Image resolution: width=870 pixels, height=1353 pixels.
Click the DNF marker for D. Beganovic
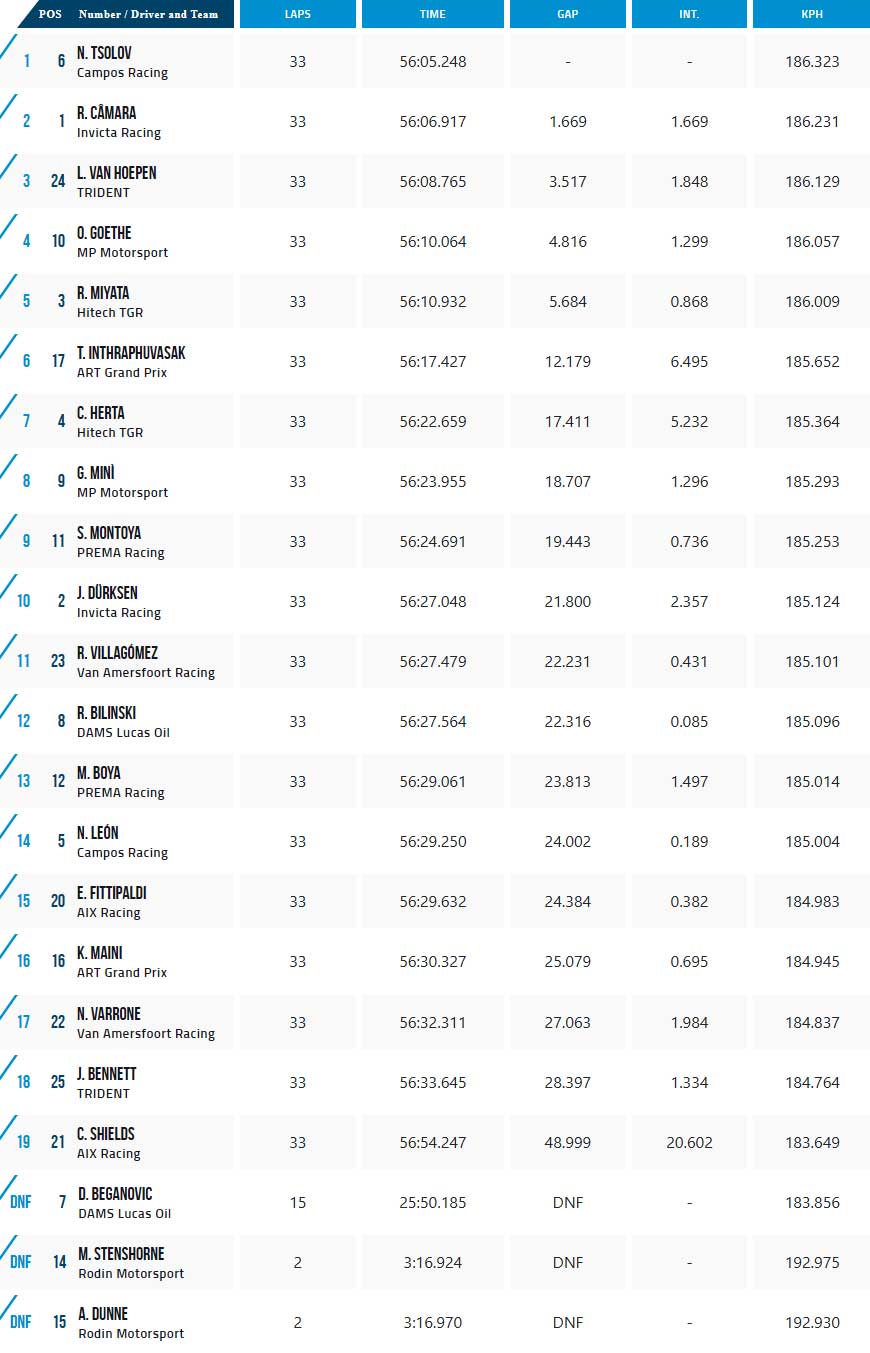pos(21,1202)
